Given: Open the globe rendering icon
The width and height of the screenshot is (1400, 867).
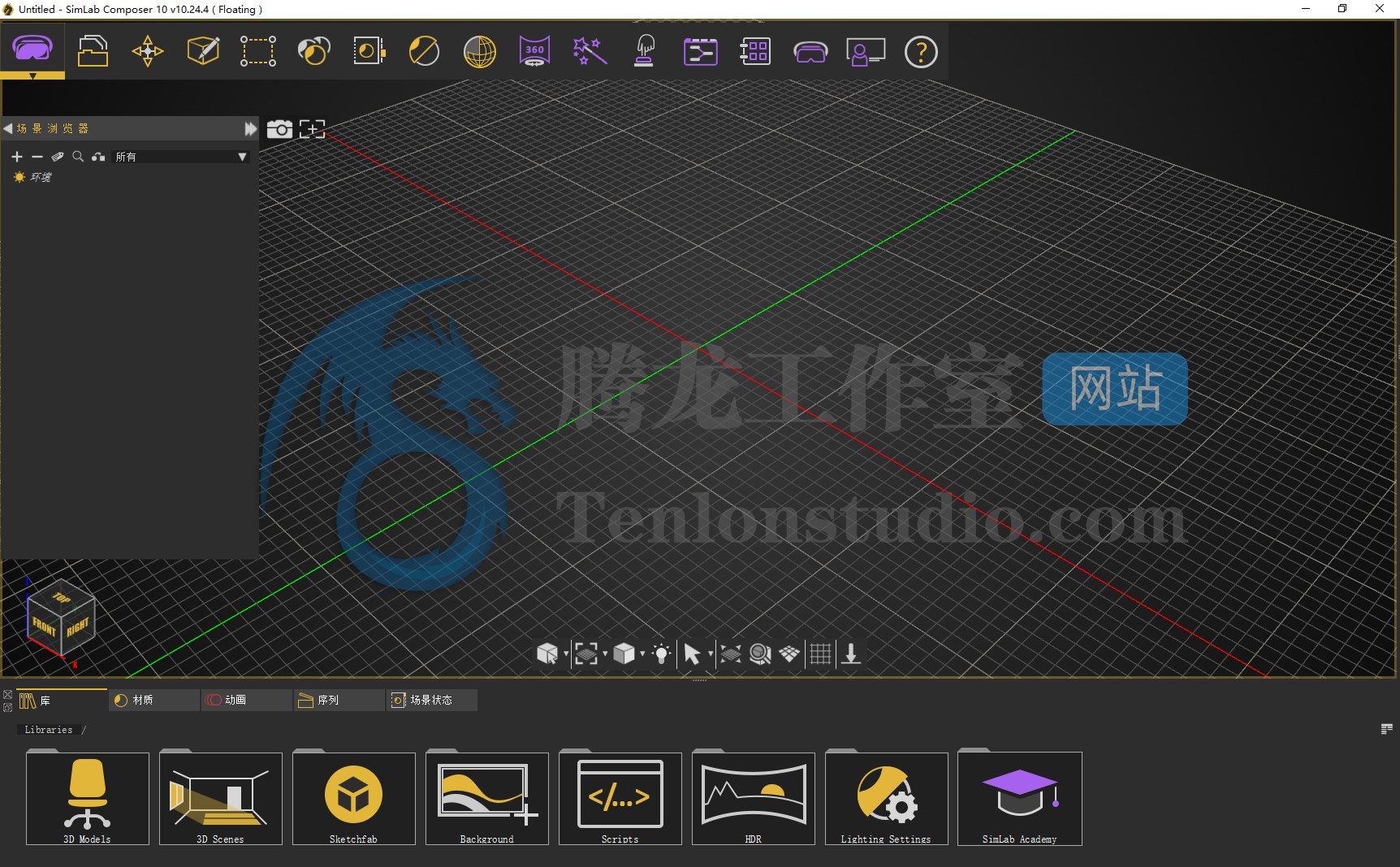Looking at the screenshot, I should (480, 51).
